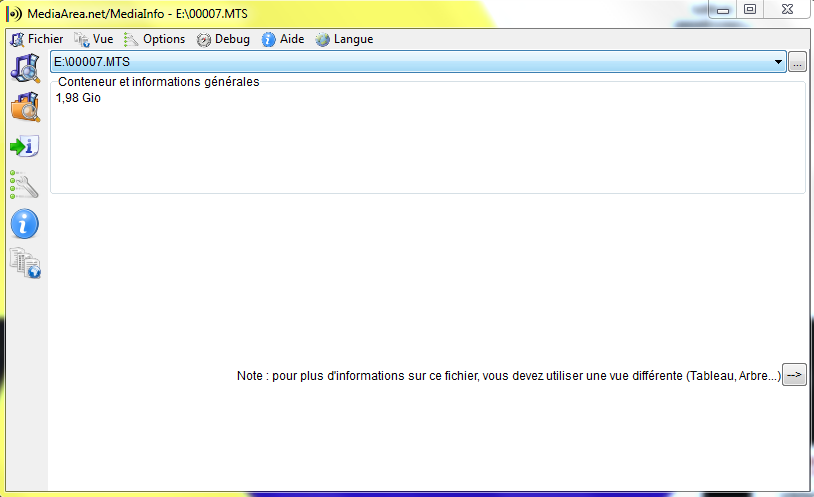814x497 pixels.
Task: Open the Langue menu
Action: click(x=344, y=39)
